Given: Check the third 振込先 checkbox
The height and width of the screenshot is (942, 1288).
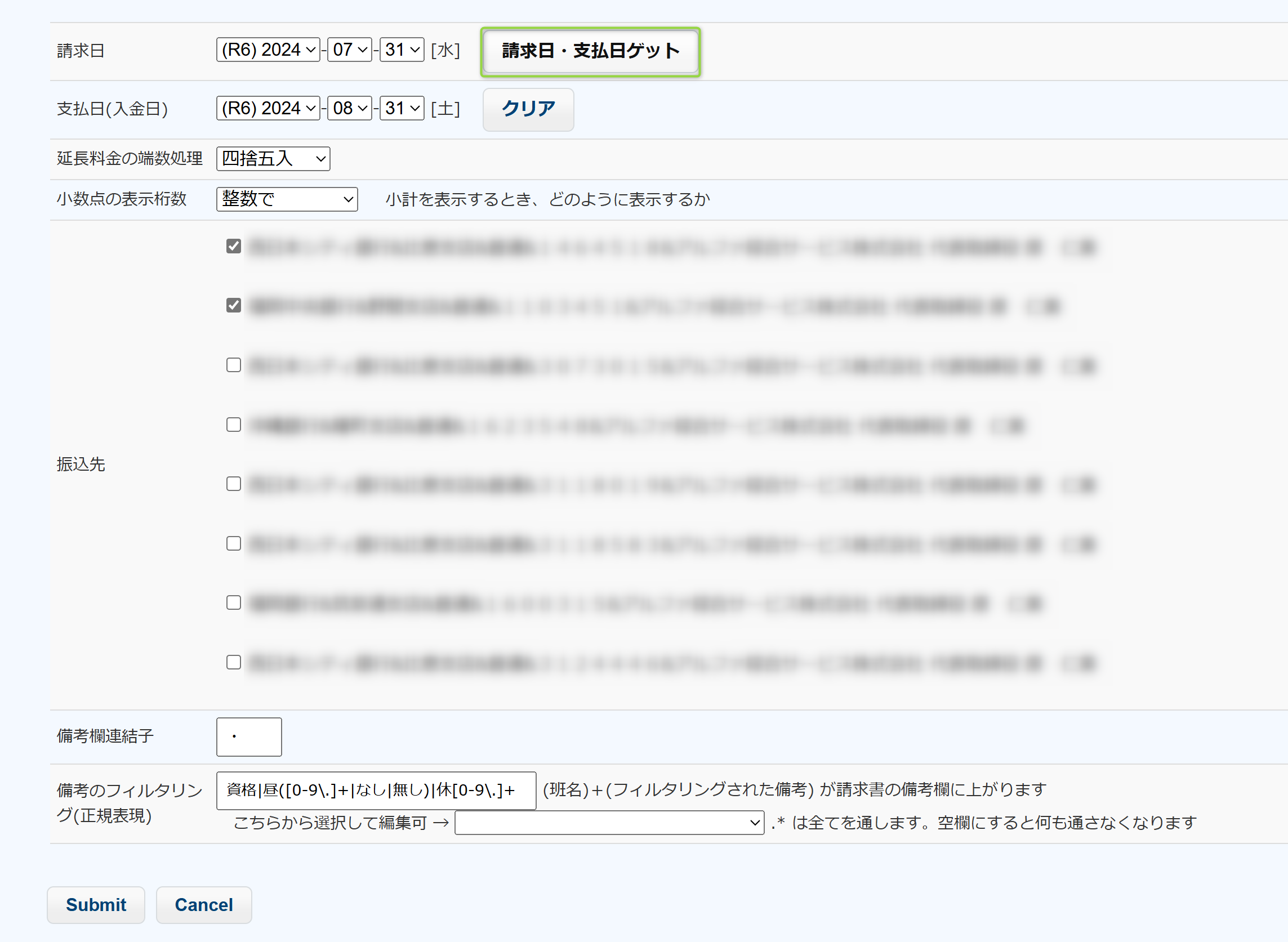Looking at the screenshot, I should pos(233,365).
